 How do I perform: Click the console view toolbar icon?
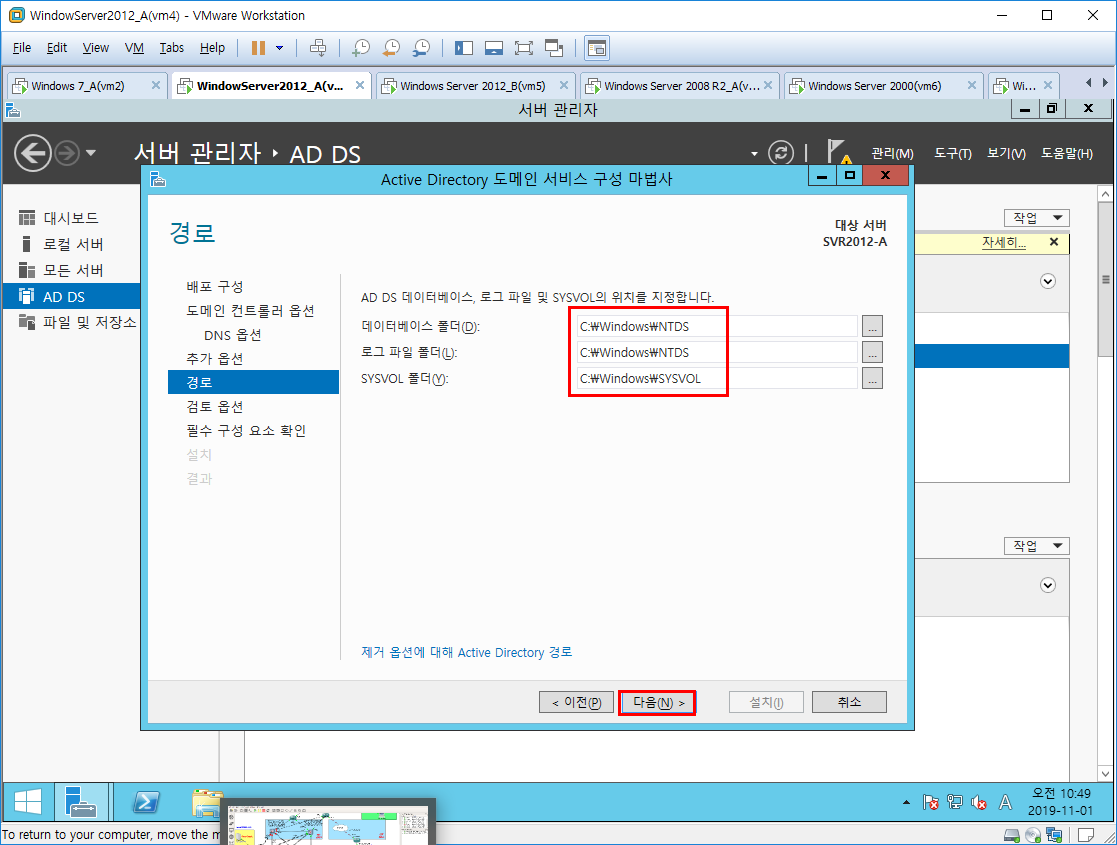(597, 48)
